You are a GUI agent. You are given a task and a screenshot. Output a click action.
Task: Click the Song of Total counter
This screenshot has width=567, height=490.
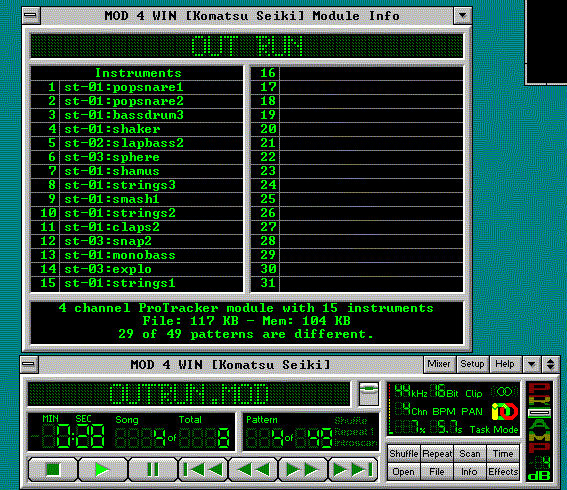point(172,433)
